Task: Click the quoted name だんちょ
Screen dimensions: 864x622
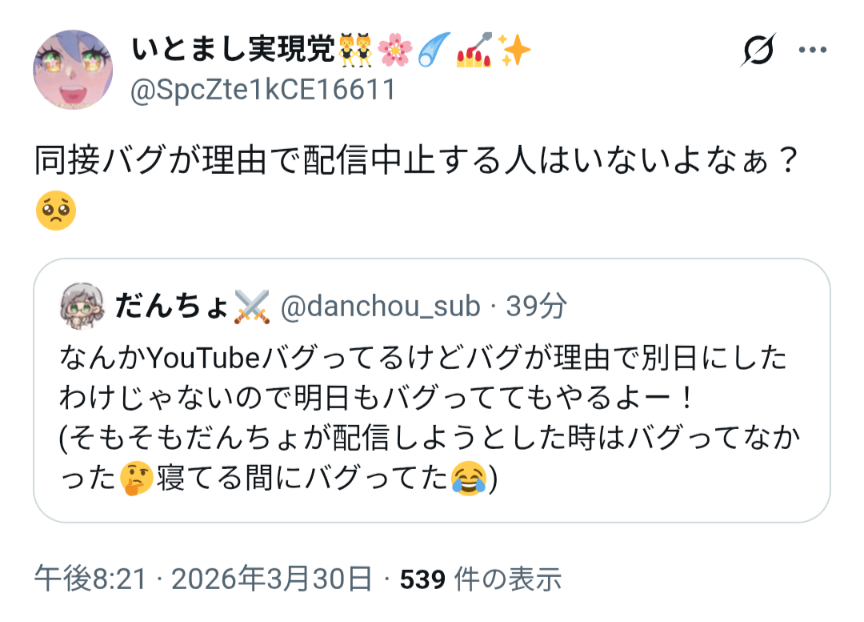Action: [171, 306]
